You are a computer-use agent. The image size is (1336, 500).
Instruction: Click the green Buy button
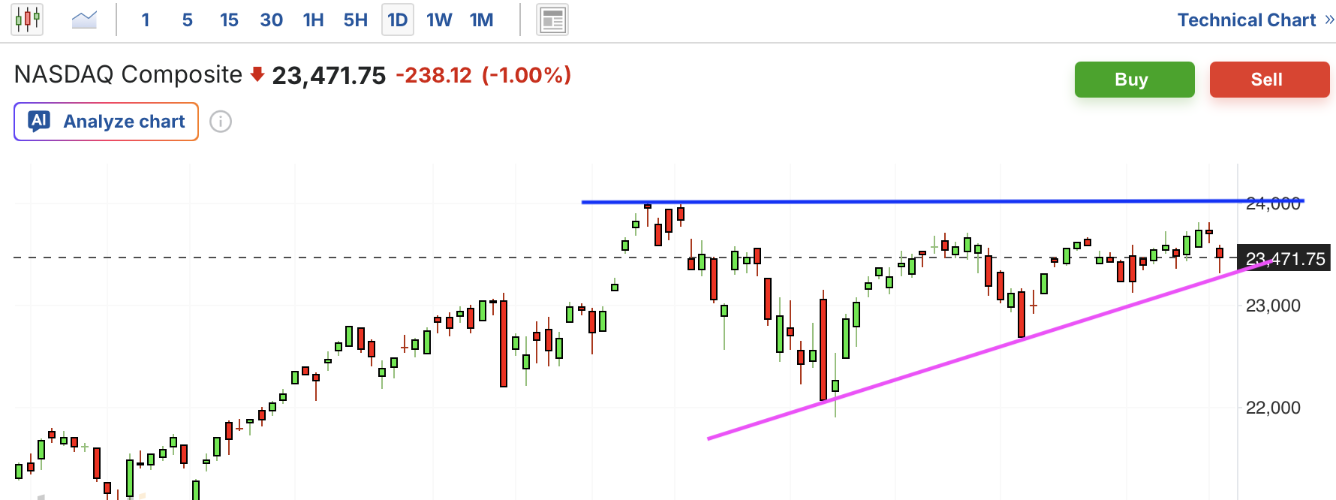point(1135,79)
